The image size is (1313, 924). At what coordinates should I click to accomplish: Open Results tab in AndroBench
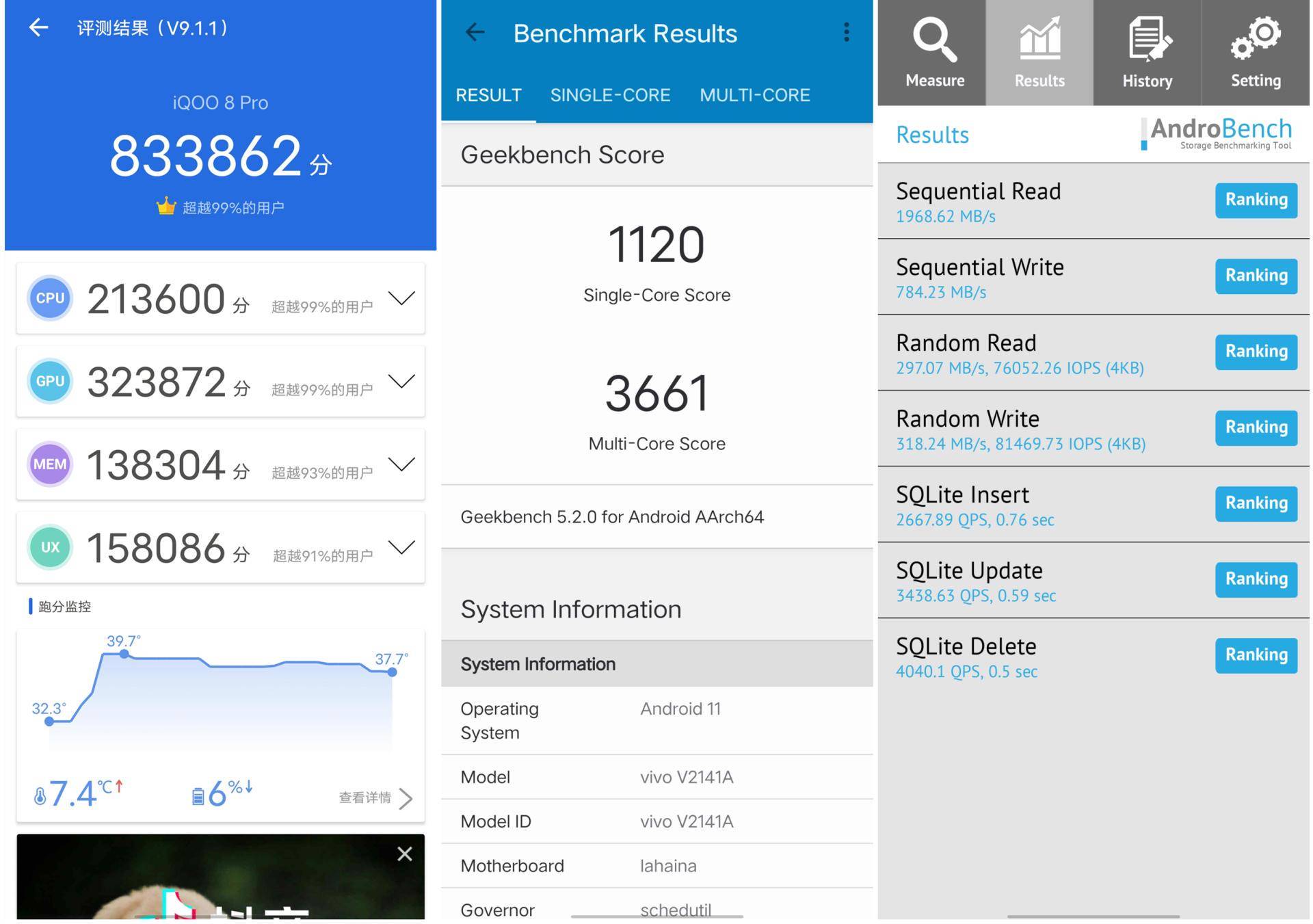pos(1039,53)
